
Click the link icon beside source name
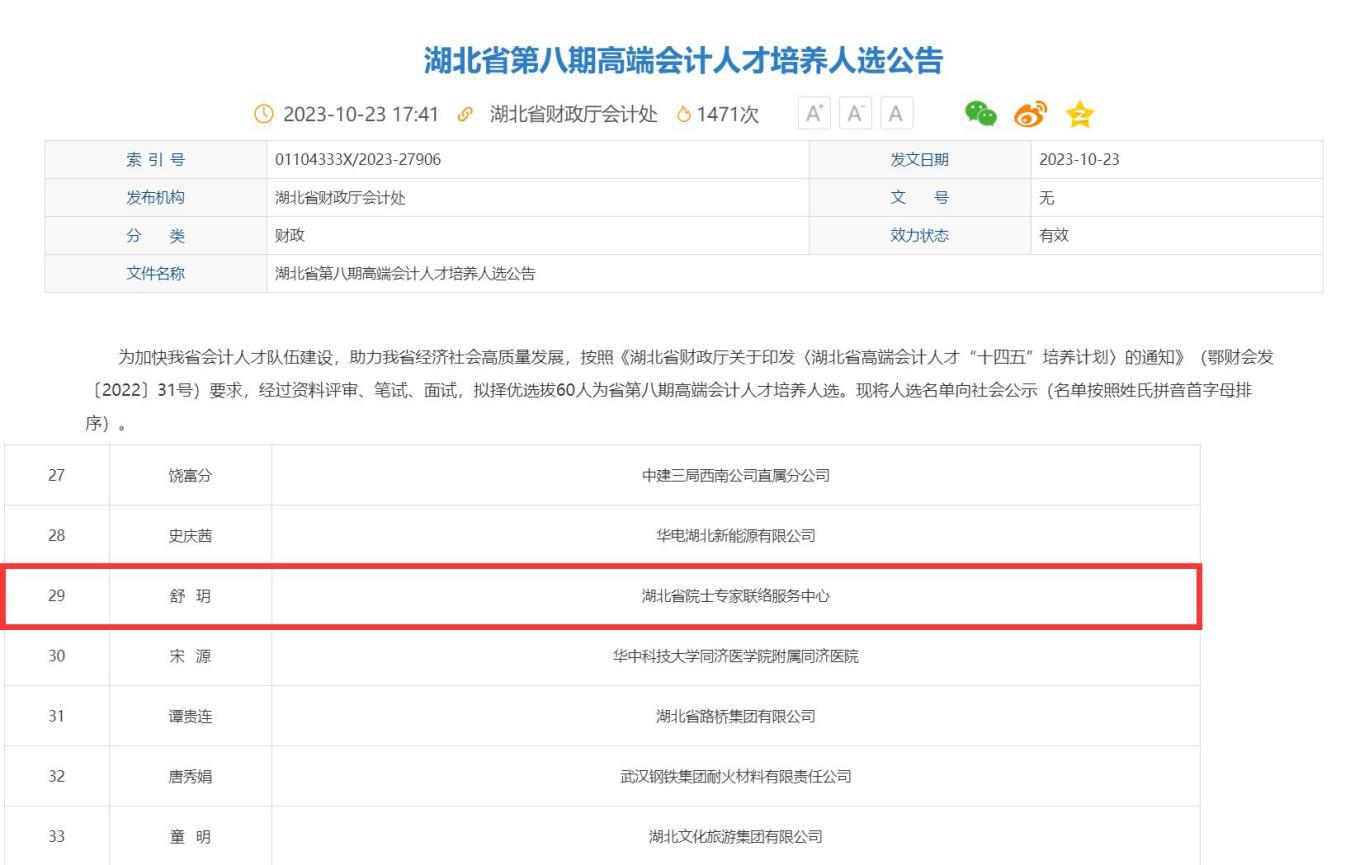click(463, 115)
